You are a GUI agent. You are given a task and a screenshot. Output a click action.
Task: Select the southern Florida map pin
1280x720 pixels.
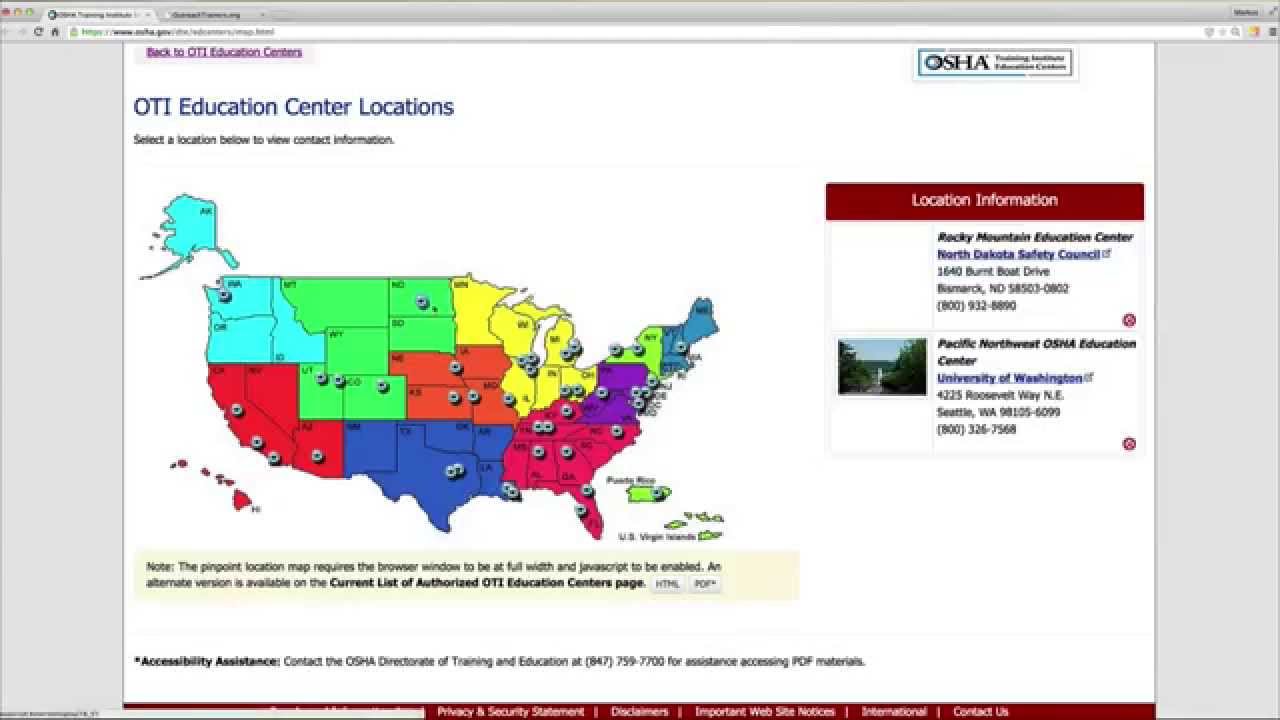click(x=580, y=511)
